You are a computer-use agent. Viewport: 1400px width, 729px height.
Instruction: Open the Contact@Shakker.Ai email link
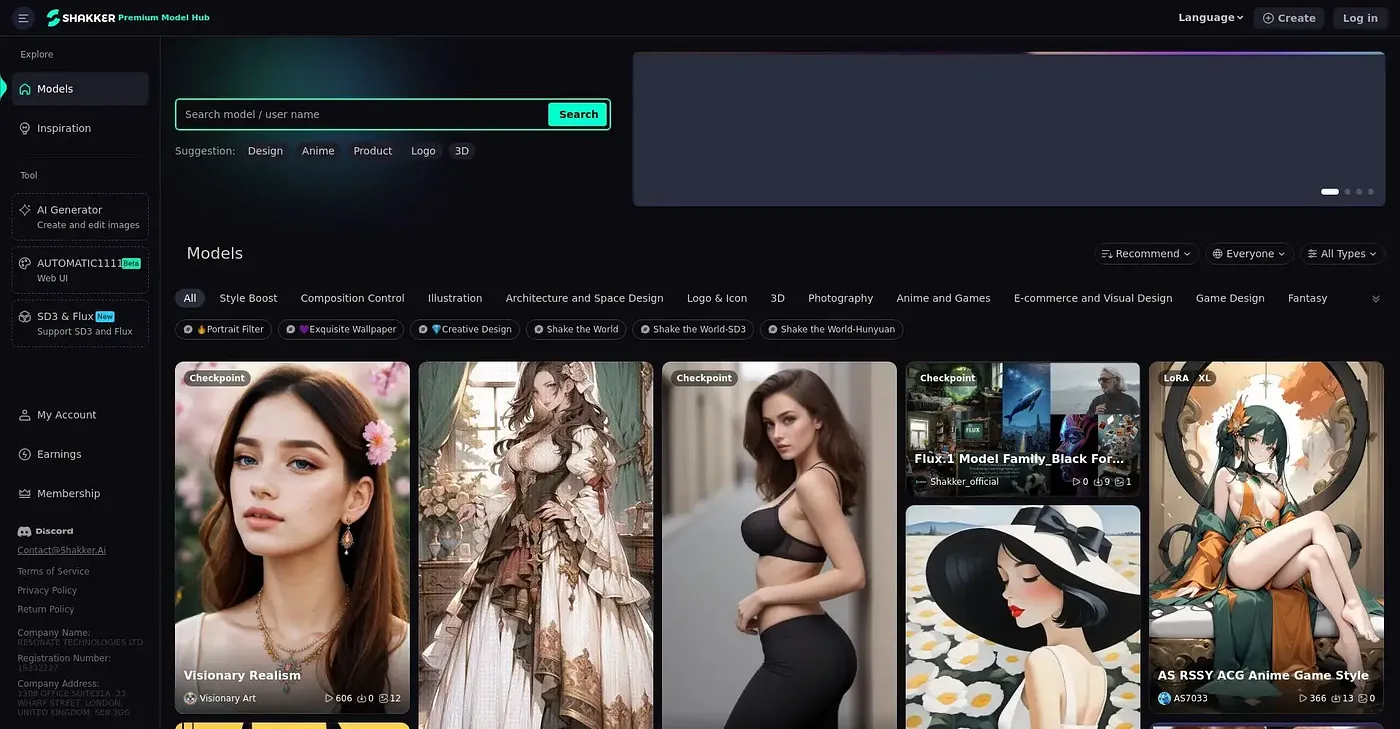tap(61, 550)
